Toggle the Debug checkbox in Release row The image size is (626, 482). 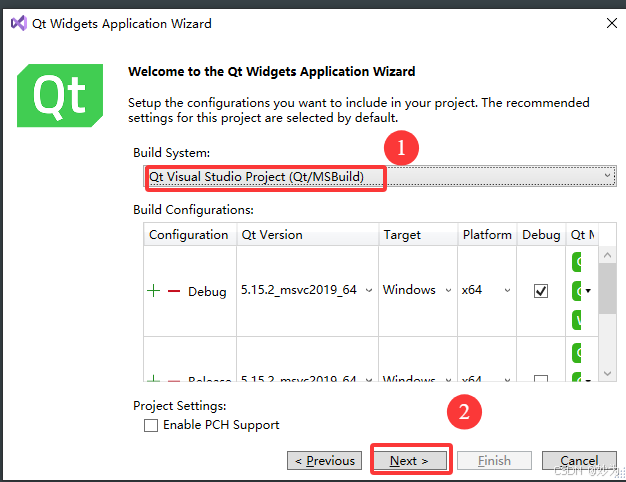[541, 378]
